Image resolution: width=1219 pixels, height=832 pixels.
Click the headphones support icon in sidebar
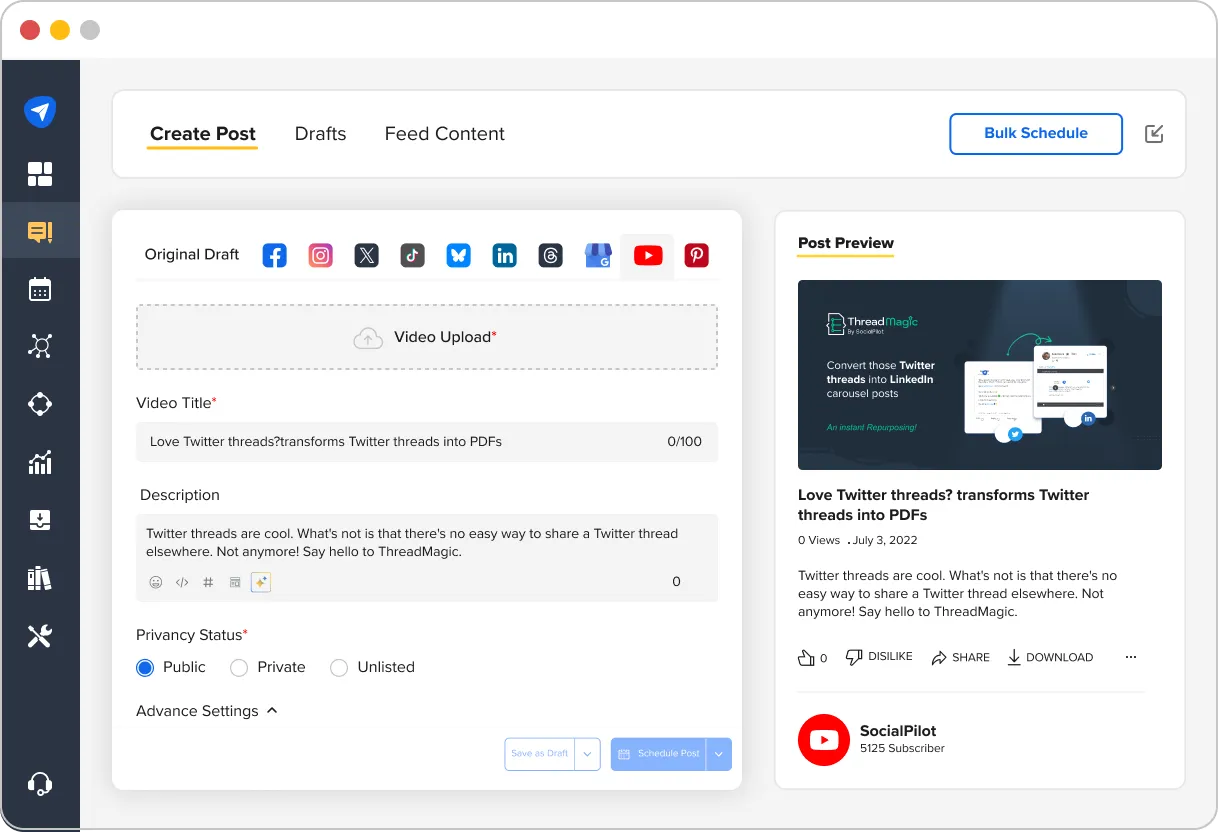tap(41, 783)
